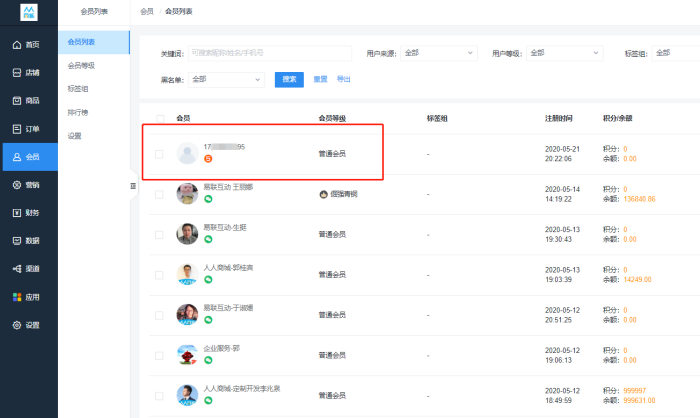
Task: Click balance value 999631.00
Action: 639,401
